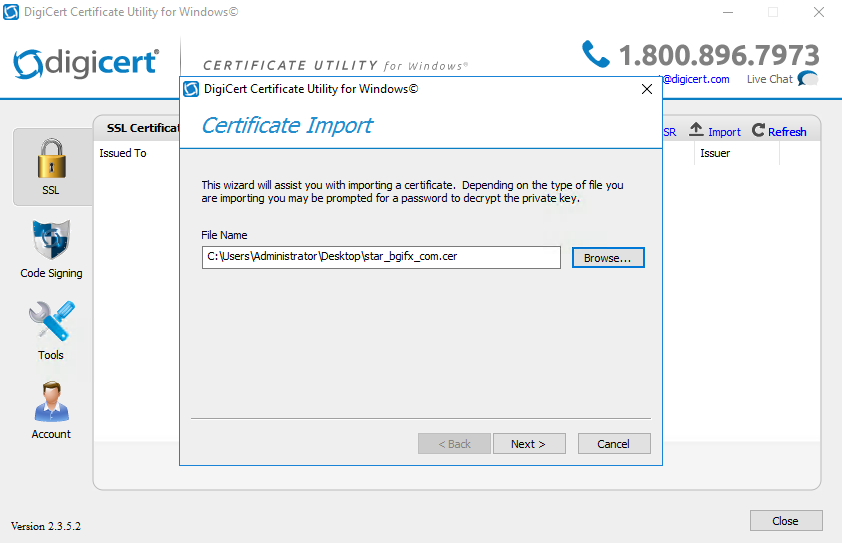Cancel the certificate import wizard
Viewport: 842px width, 543px height.
[x=614, y=444]
